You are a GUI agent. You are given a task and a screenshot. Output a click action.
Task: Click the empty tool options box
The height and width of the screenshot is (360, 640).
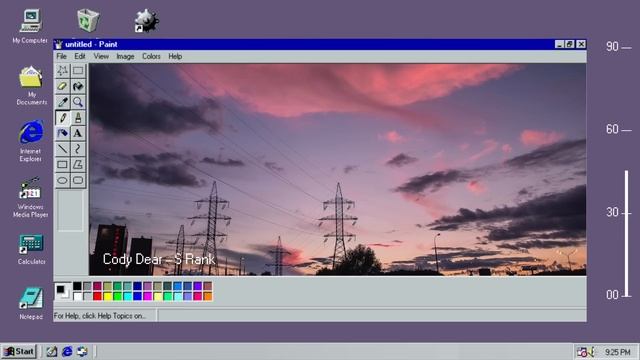tap(70, 211)
